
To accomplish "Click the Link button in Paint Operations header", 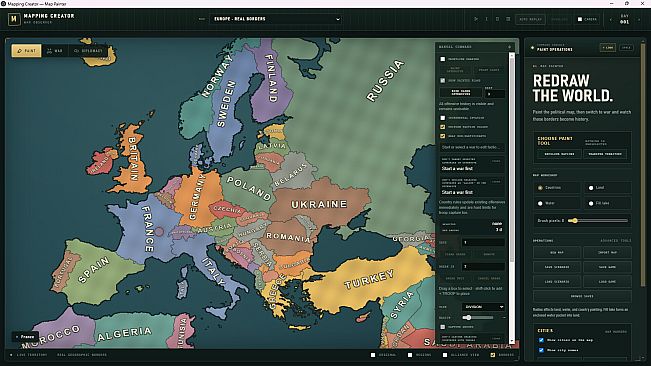I will 608,48.
